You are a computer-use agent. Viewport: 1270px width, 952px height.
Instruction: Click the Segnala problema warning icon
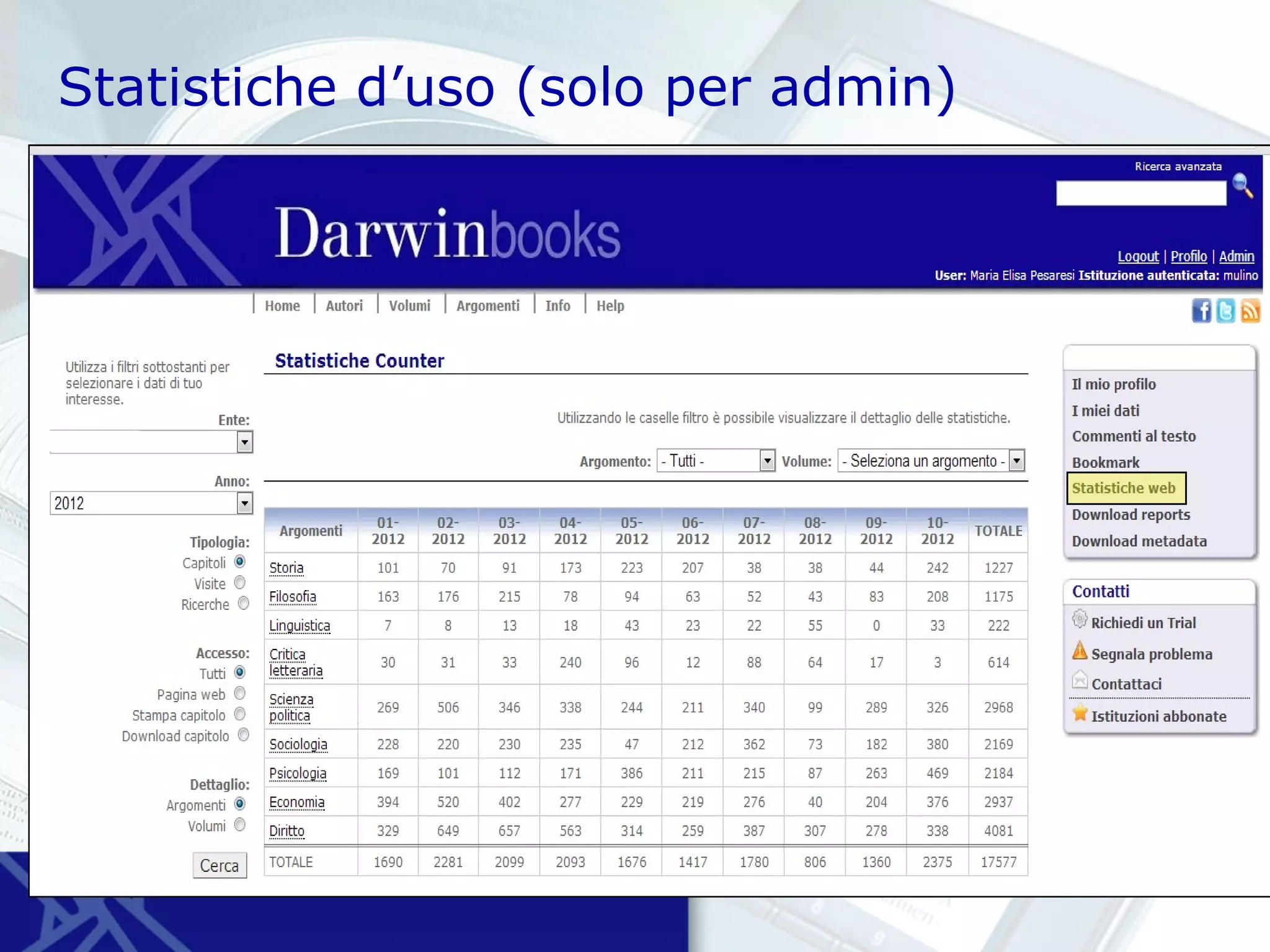[1080, 650]
